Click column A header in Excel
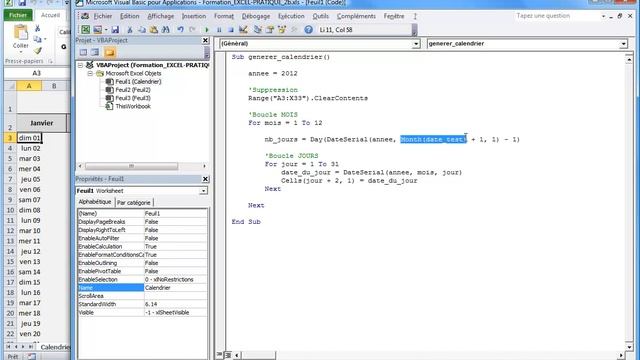Viewport: 640px width, 360px height. click(x=29, y=86)
